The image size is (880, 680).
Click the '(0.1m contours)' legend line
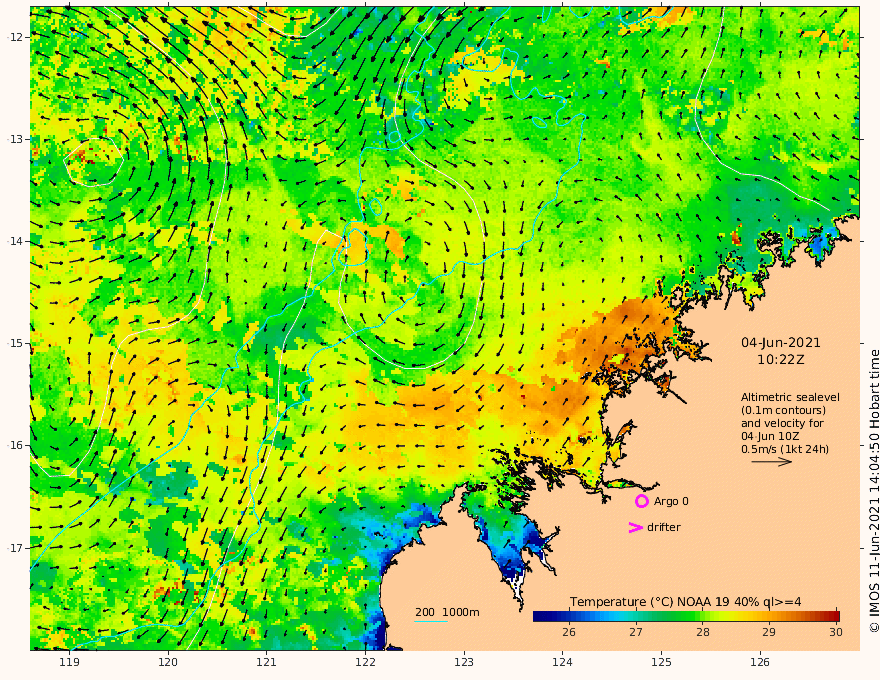click(x=783, y=410)
